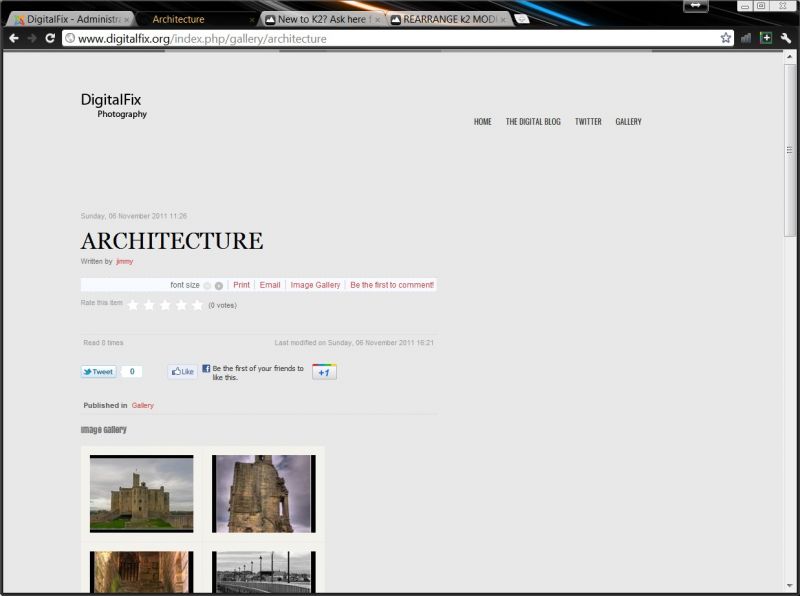This screenshot has height=596, width=800.
Task: Click the Email link
Action: click(x=270, y=285)
